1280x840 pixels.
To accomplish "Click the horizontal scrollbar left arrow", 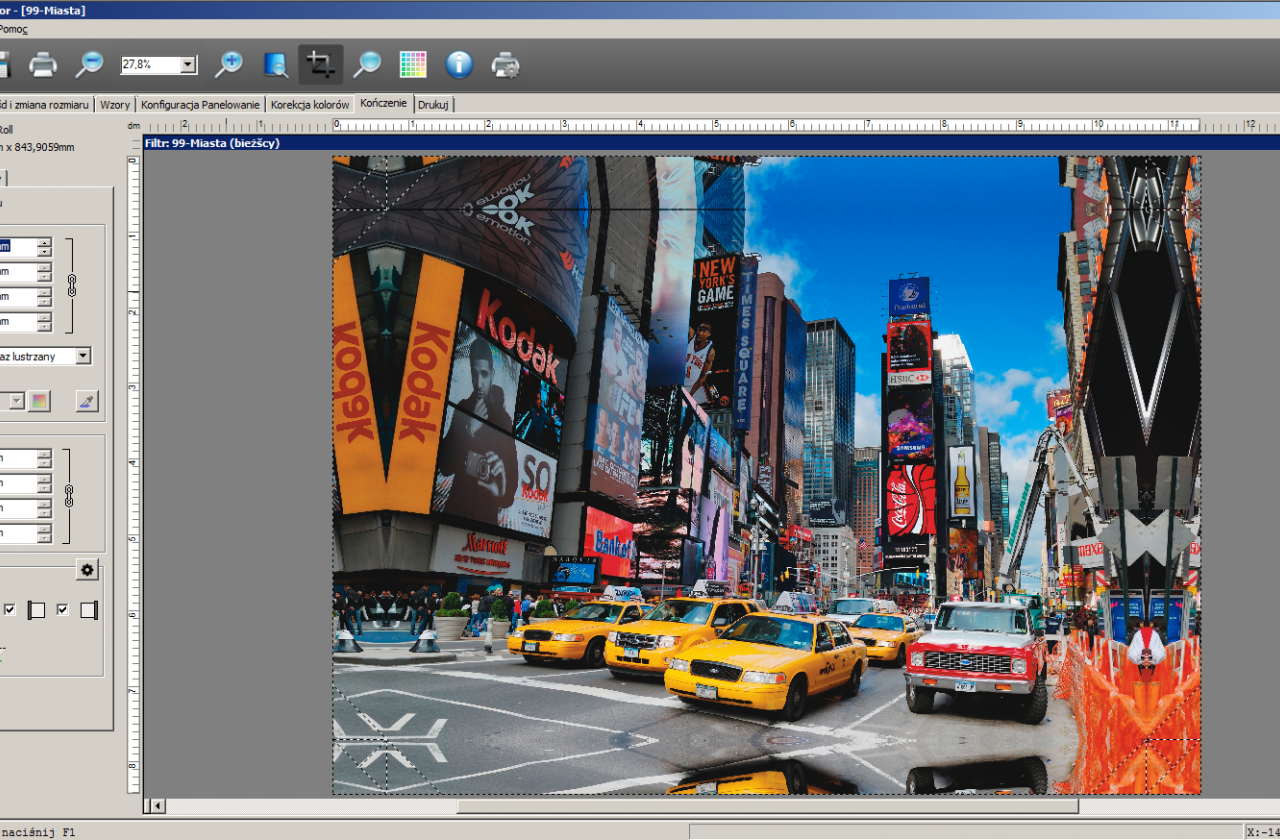I will tap(158, 806).
